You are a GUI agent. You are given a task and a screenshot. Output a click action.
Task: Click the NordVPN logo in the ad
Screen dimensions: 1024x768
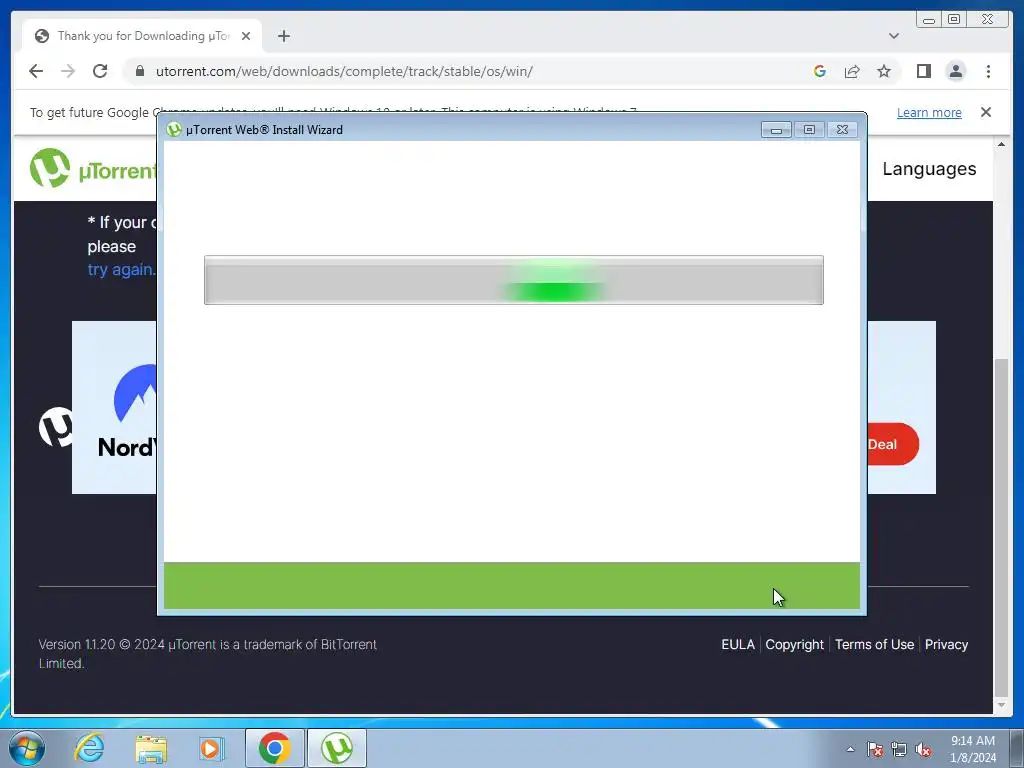click(128, 410)
